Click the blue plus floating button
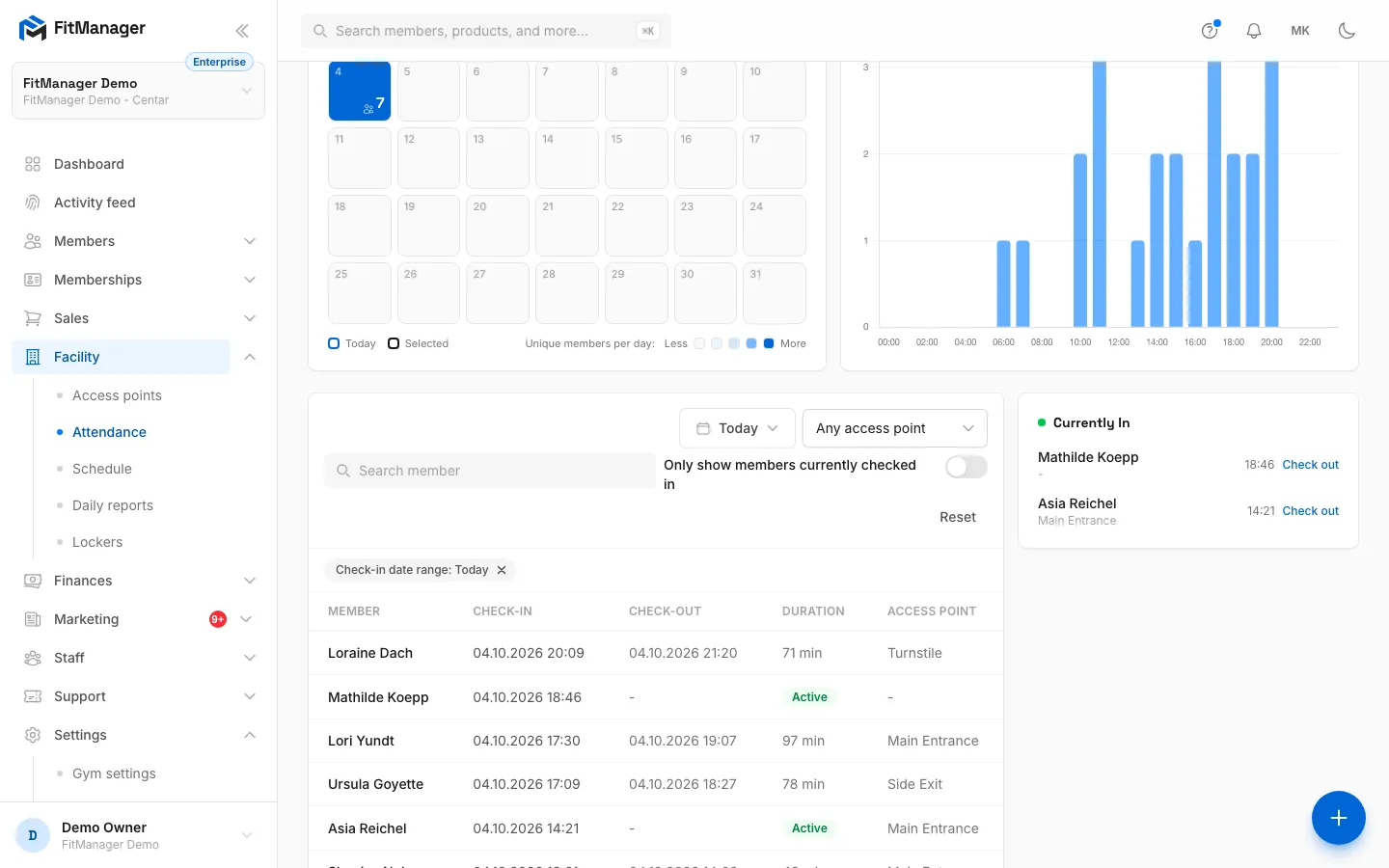 pyautogui.click(x=1339, y=818)
